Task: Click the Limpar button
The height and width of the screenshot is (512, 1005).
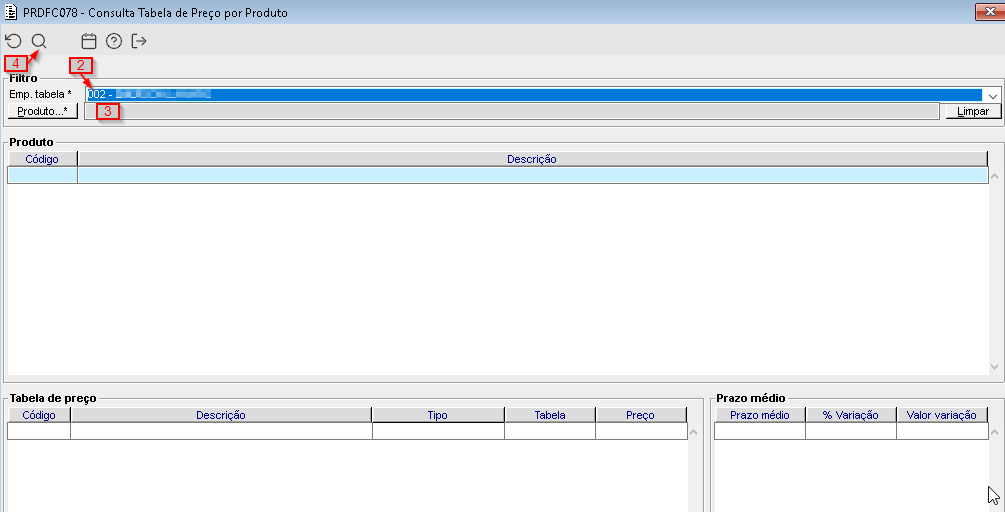Action: [972, 111]
